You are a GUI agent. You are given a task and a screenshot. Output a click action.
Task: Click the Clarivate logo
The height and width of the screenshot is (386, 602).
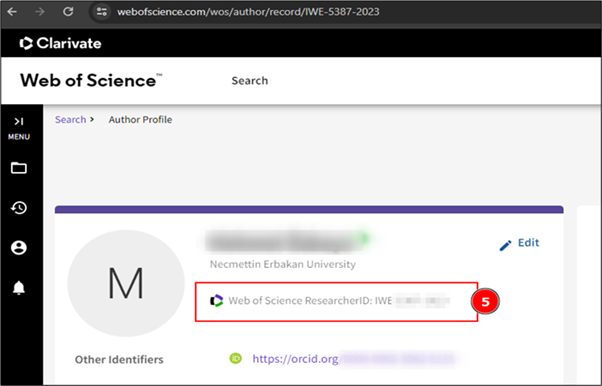[60, 43]
